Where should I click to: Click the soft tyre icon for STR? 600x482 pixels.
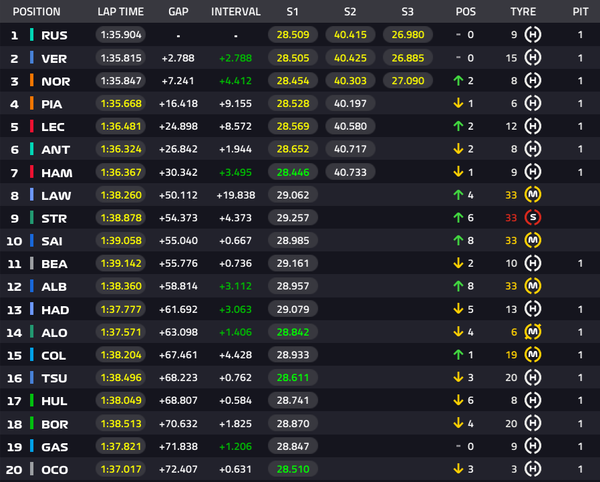533,218
